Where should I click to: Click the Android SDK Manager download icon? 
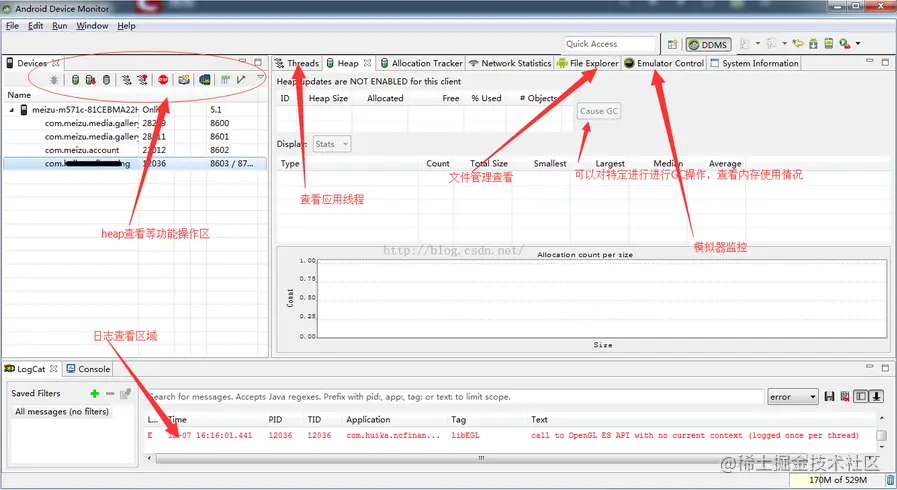(813, 43)
